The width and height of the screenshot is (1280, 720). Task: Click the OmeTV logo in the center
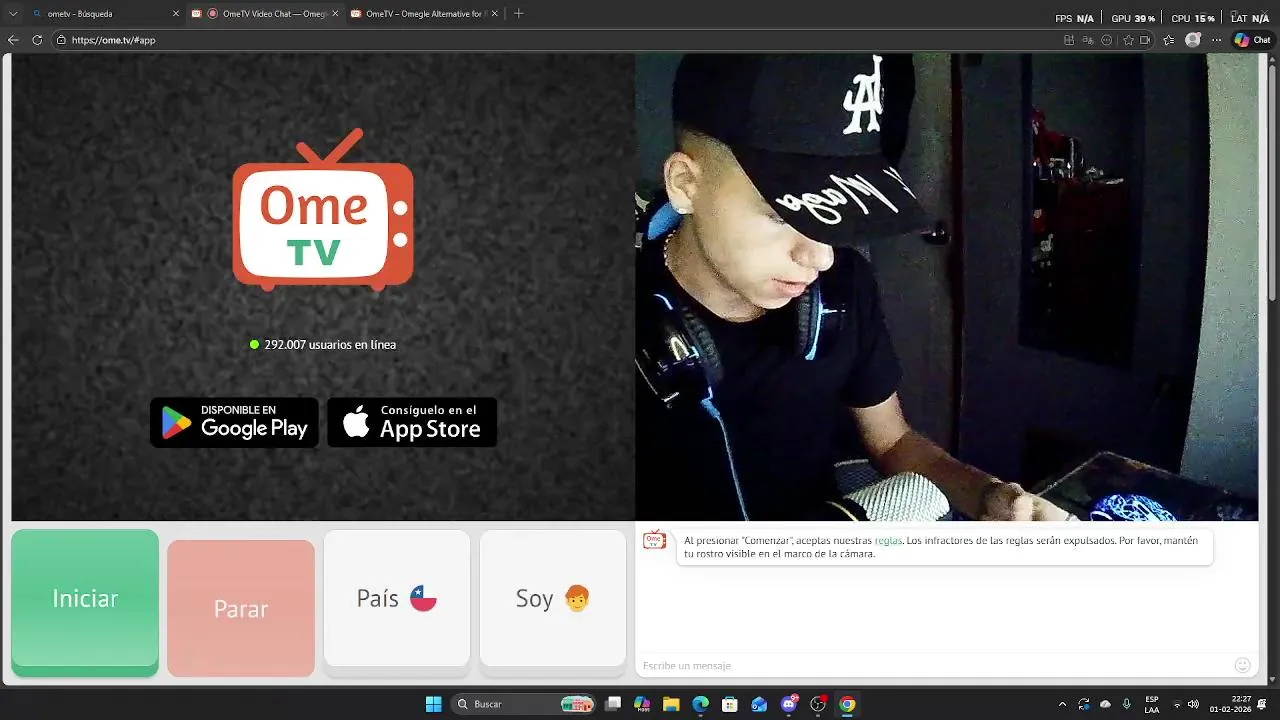click(323, 210)
